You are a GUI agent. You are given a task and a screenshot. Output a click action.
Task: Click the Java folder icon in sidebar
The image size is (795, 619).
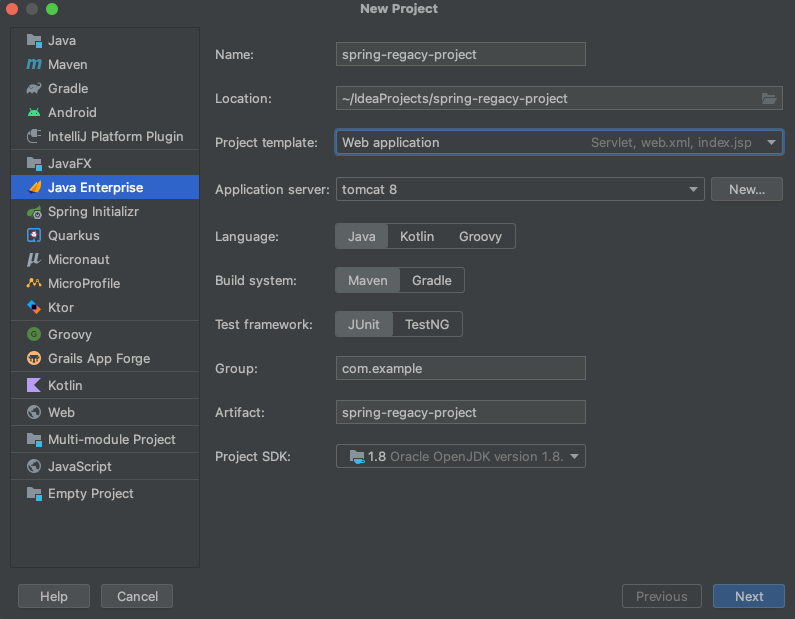(x=34, y=41)
